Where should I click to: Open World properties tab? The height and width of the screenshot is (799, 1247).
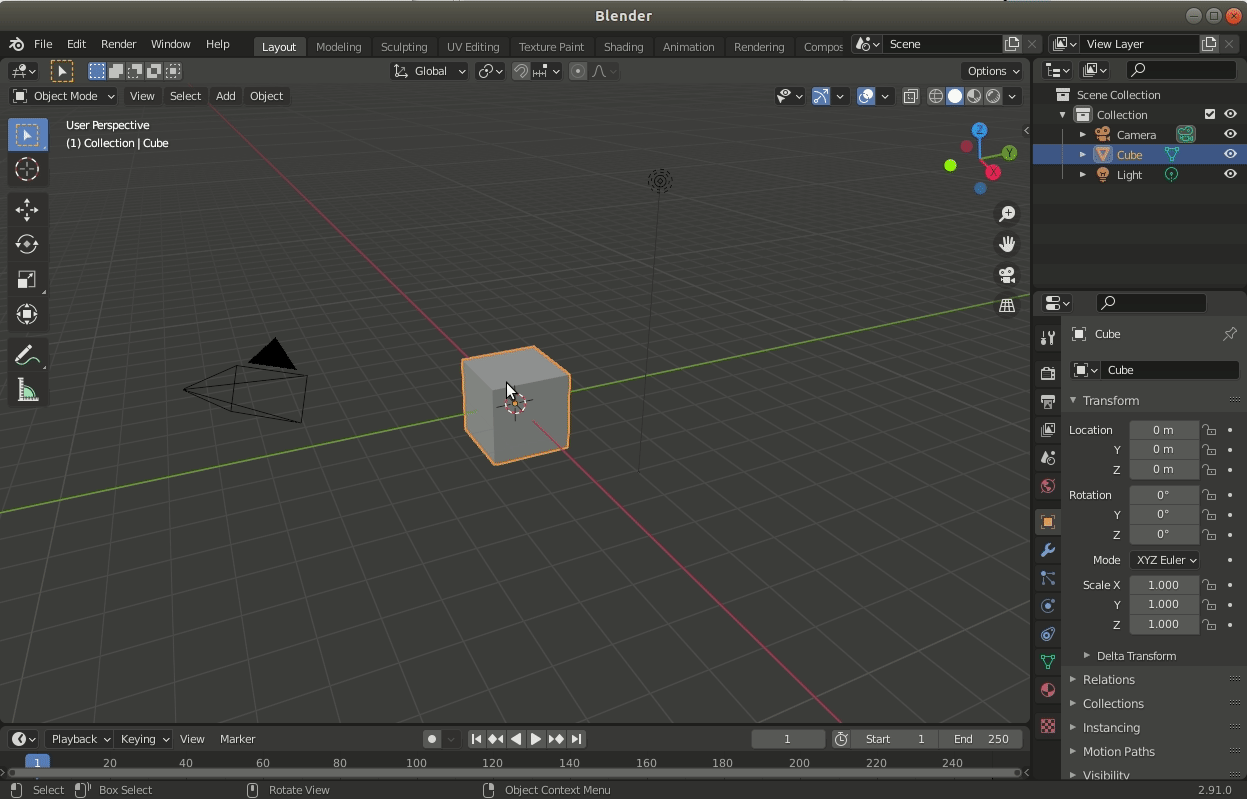1047,486
